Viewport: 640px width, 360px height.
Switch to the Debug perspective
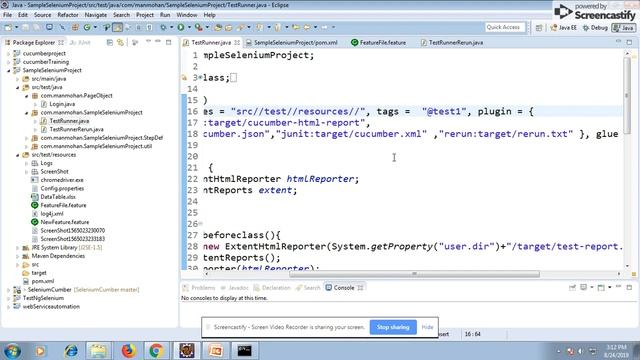pyautogui.click(x=596, y=28)
